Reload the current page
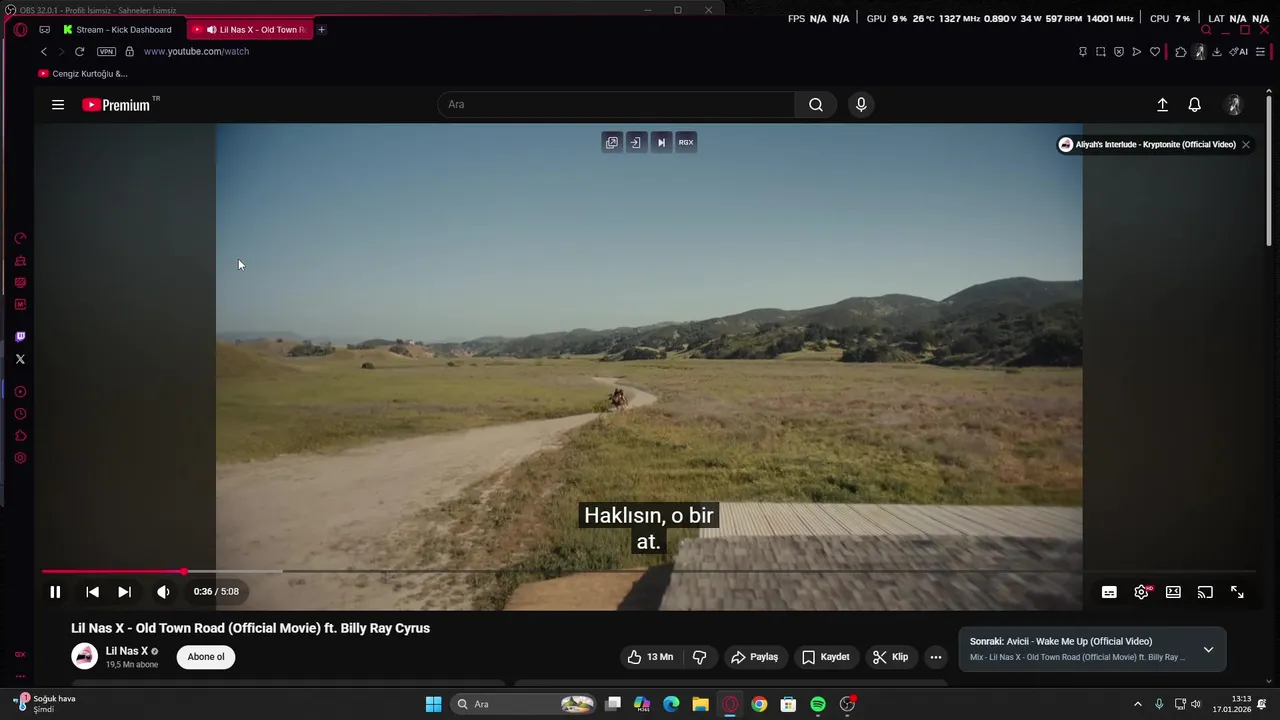Image resolution: width=1280 pixels, height=720 pixels. [x=79, y=52]
